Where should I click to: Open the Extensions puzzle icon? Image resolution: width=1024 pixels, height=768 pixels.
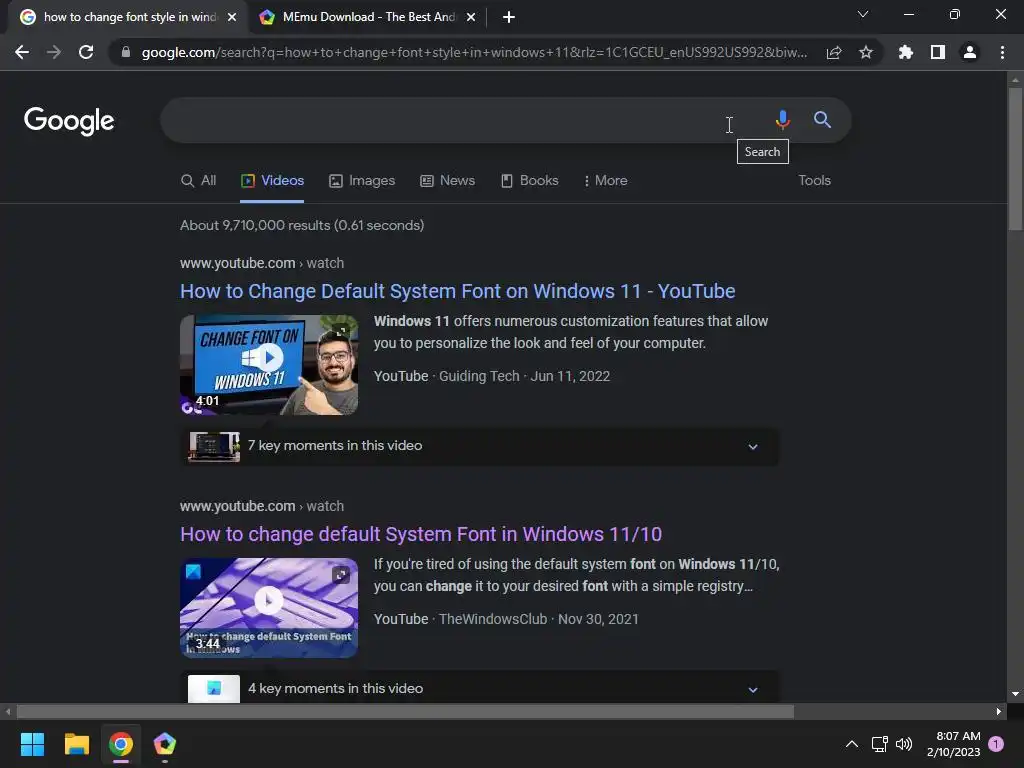coord(905,52)
